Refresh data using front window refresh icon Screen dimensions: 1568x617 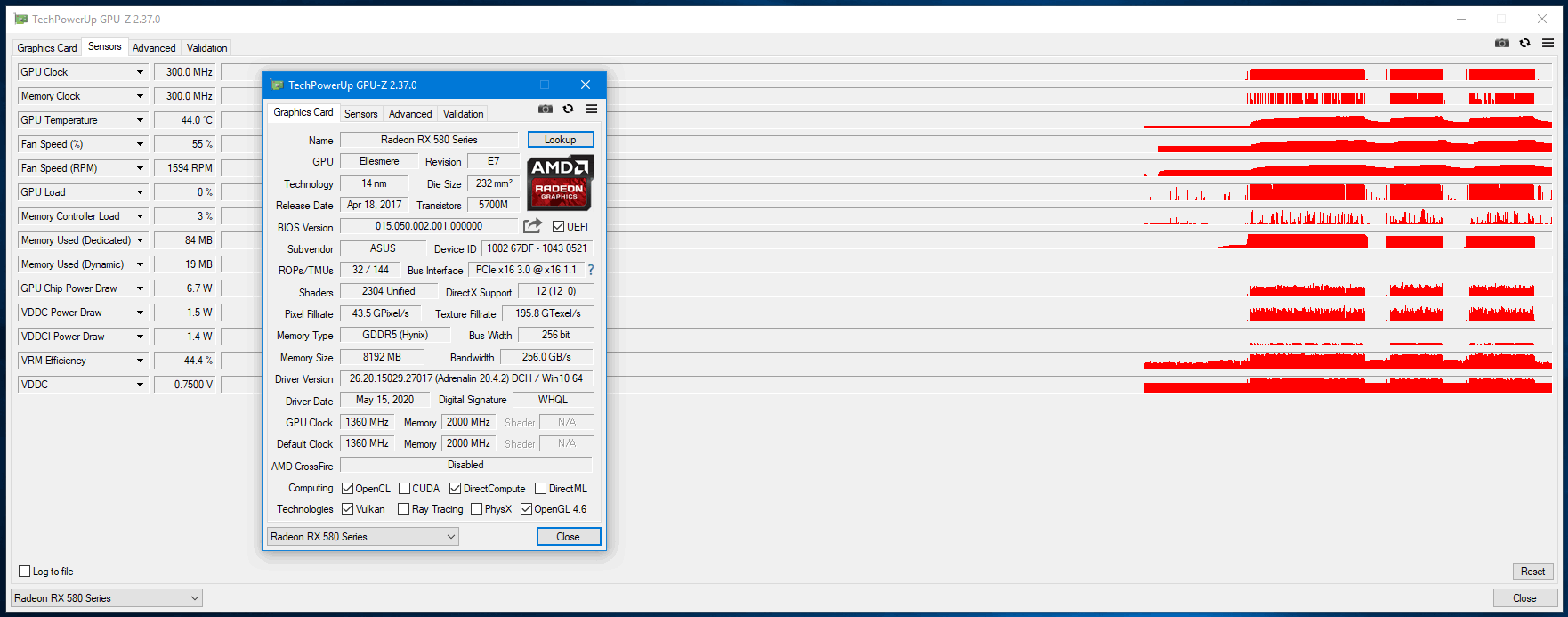click(568, 110)
